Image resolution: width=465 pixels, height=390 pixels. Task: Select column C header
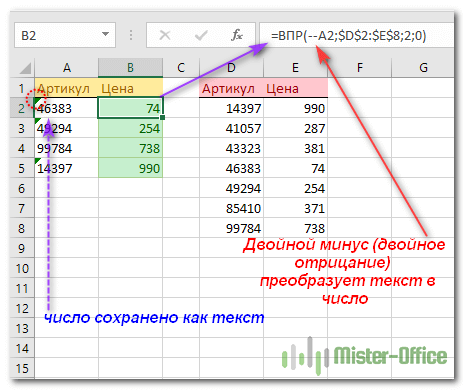coord(181,68)
